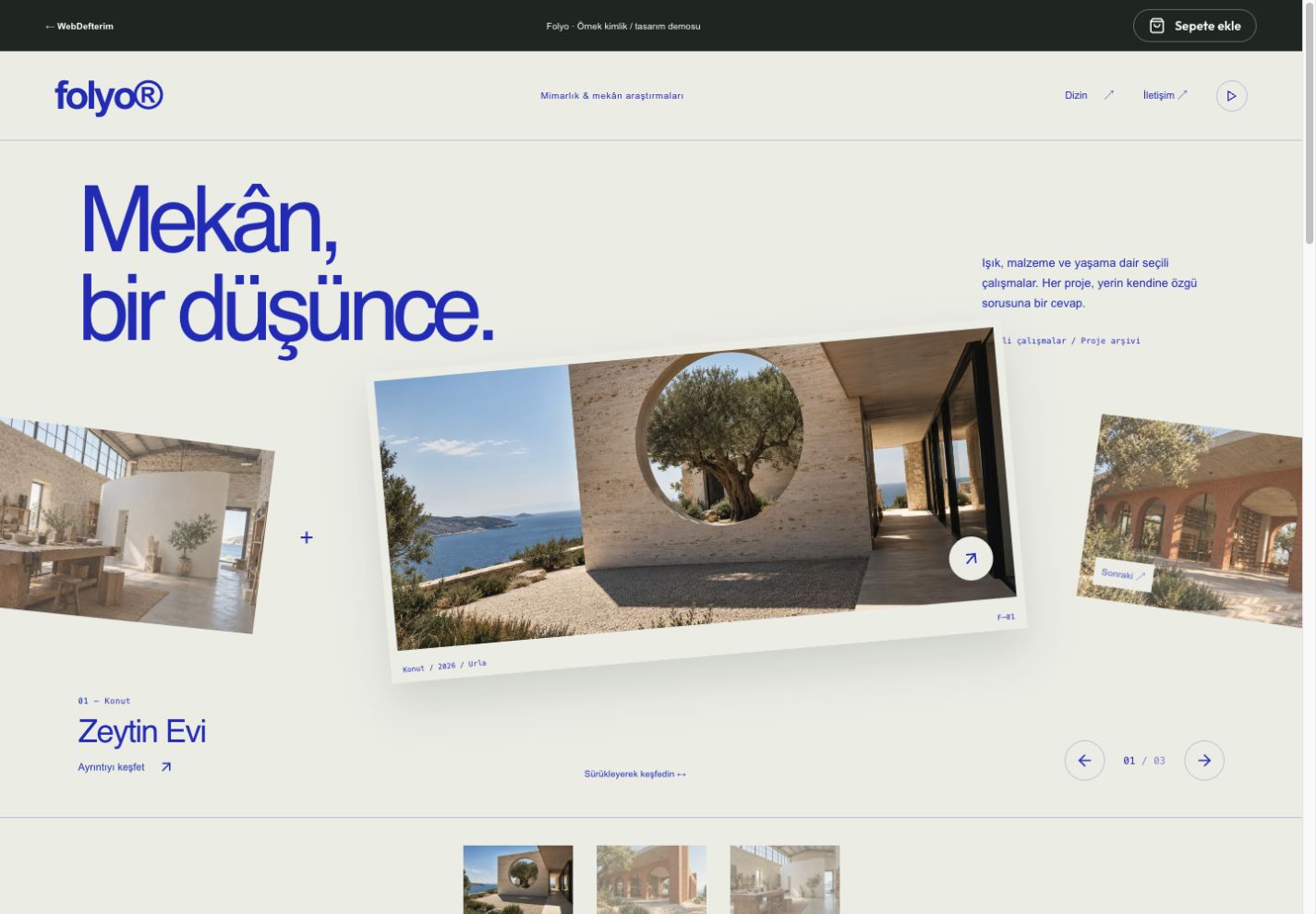Select the brick arches thumbnail at the bottom
Image resolution: width=1316 pixels, height=914 pixels.
pyautogui.click(x=651, y=880)
